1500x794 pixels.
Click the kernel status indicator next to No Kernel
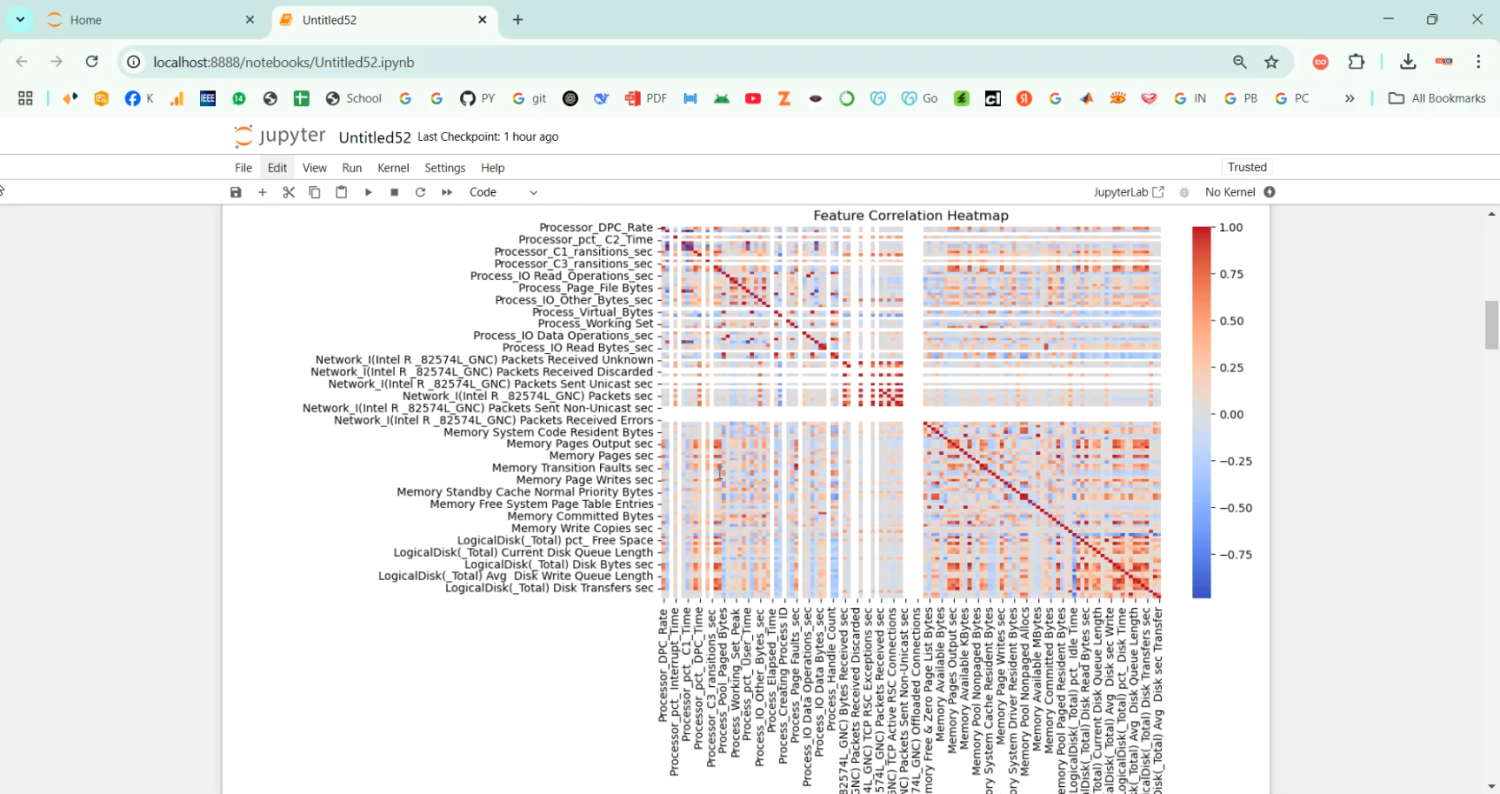pyautogui.click(x=1268, y=192)
